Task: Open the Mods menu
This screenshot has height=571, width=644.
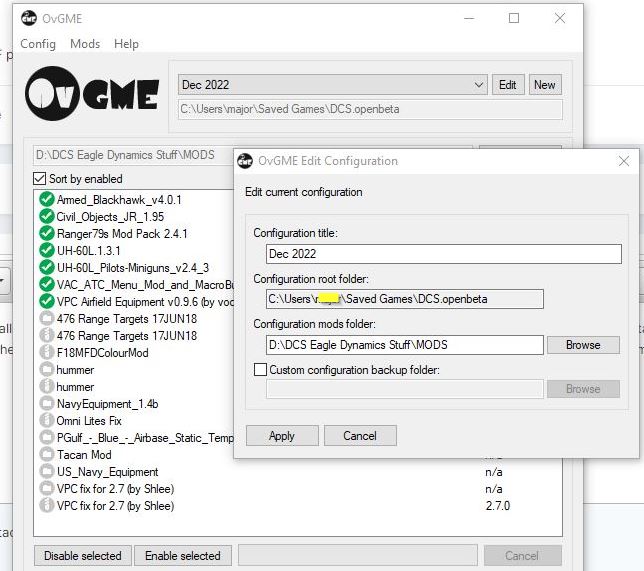Action: tap(85, 44)
